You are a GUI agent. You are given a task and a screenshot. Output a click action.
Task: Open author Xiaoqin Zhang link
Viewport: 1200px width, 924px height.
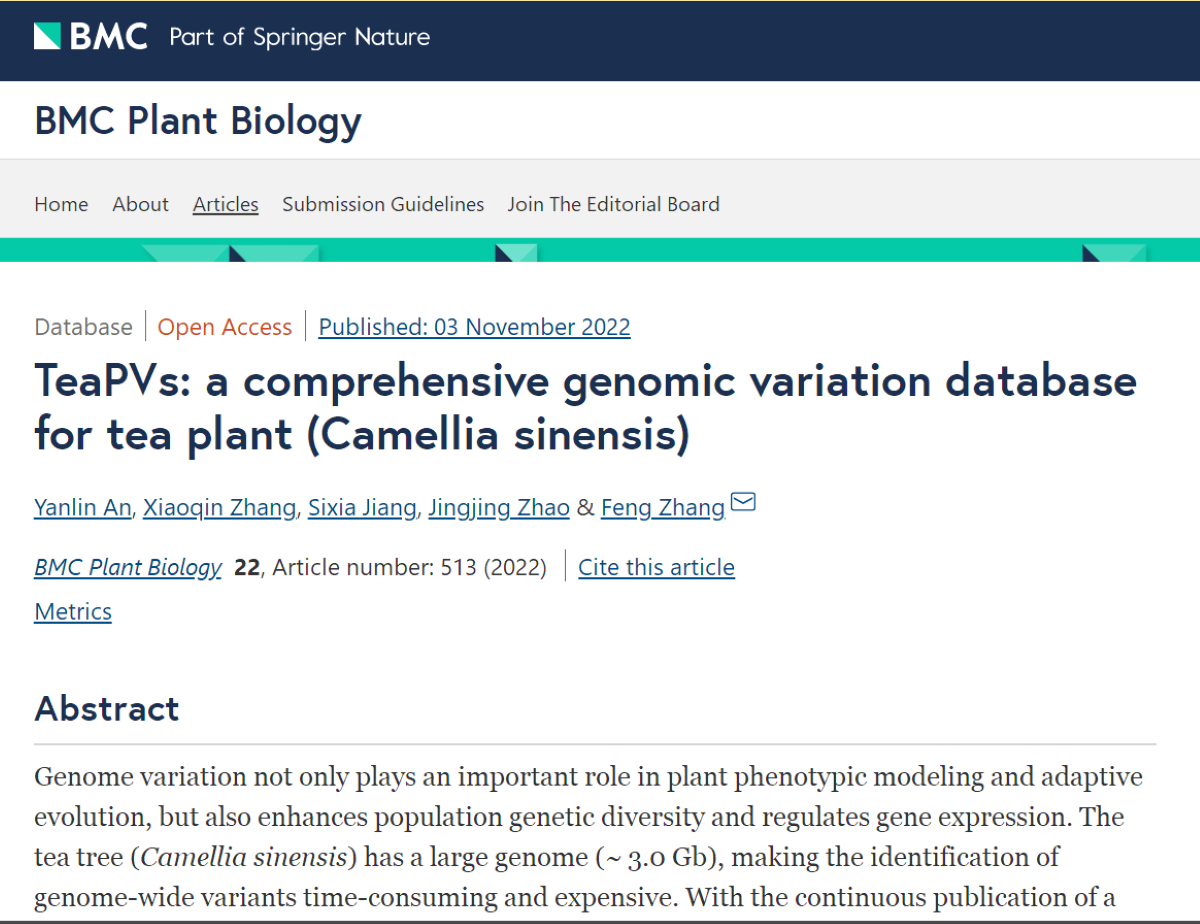[x=219, y=508]
